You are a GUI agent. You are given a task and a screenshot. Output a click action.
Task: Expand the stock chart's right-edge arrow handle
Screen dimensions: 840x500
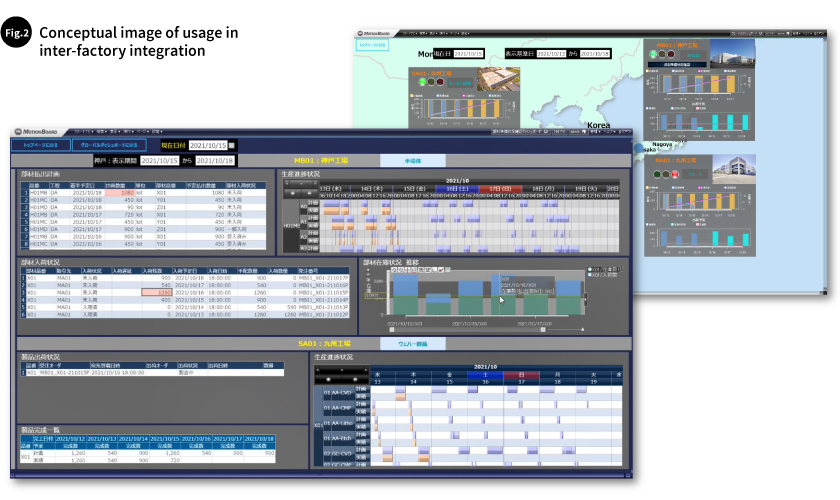pos(586,299)
